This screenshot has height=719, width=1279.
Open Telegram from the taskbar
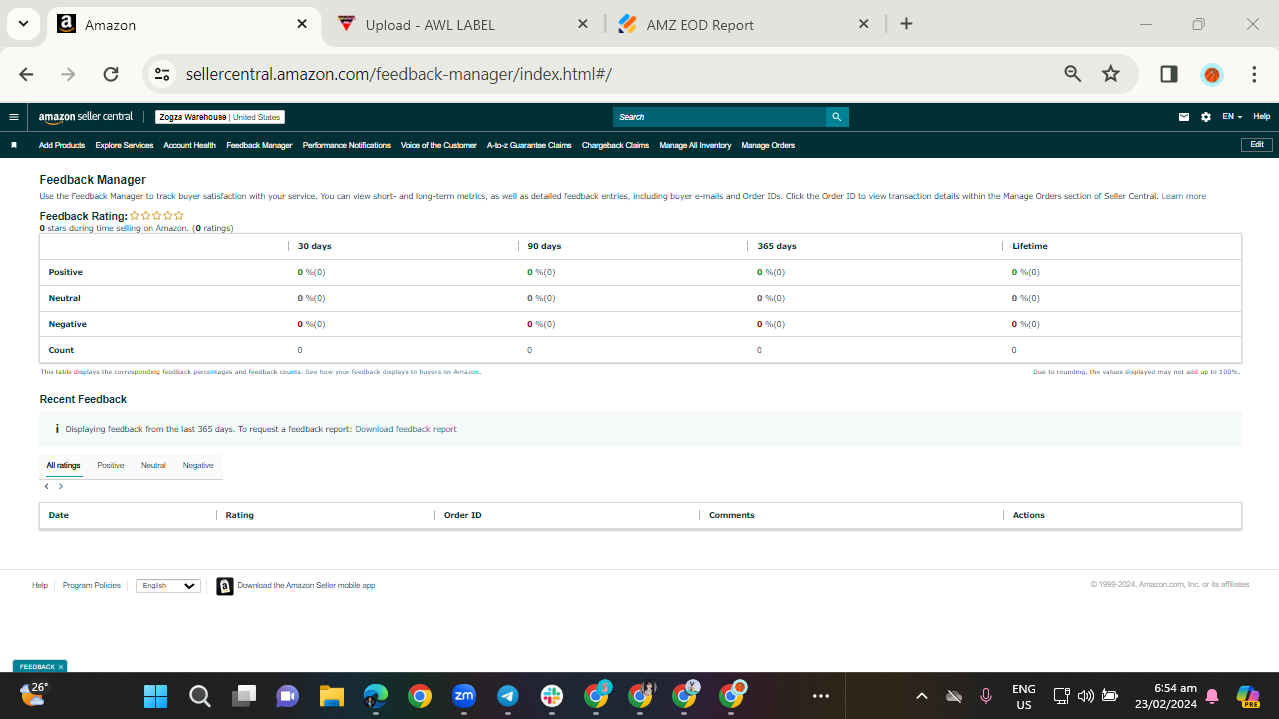508,696
